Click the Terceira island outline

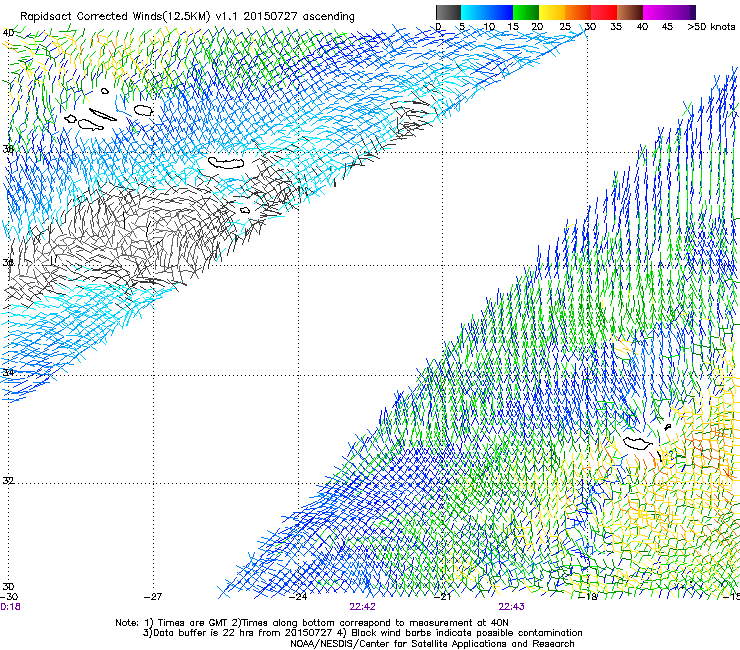[x=143, y=110]
